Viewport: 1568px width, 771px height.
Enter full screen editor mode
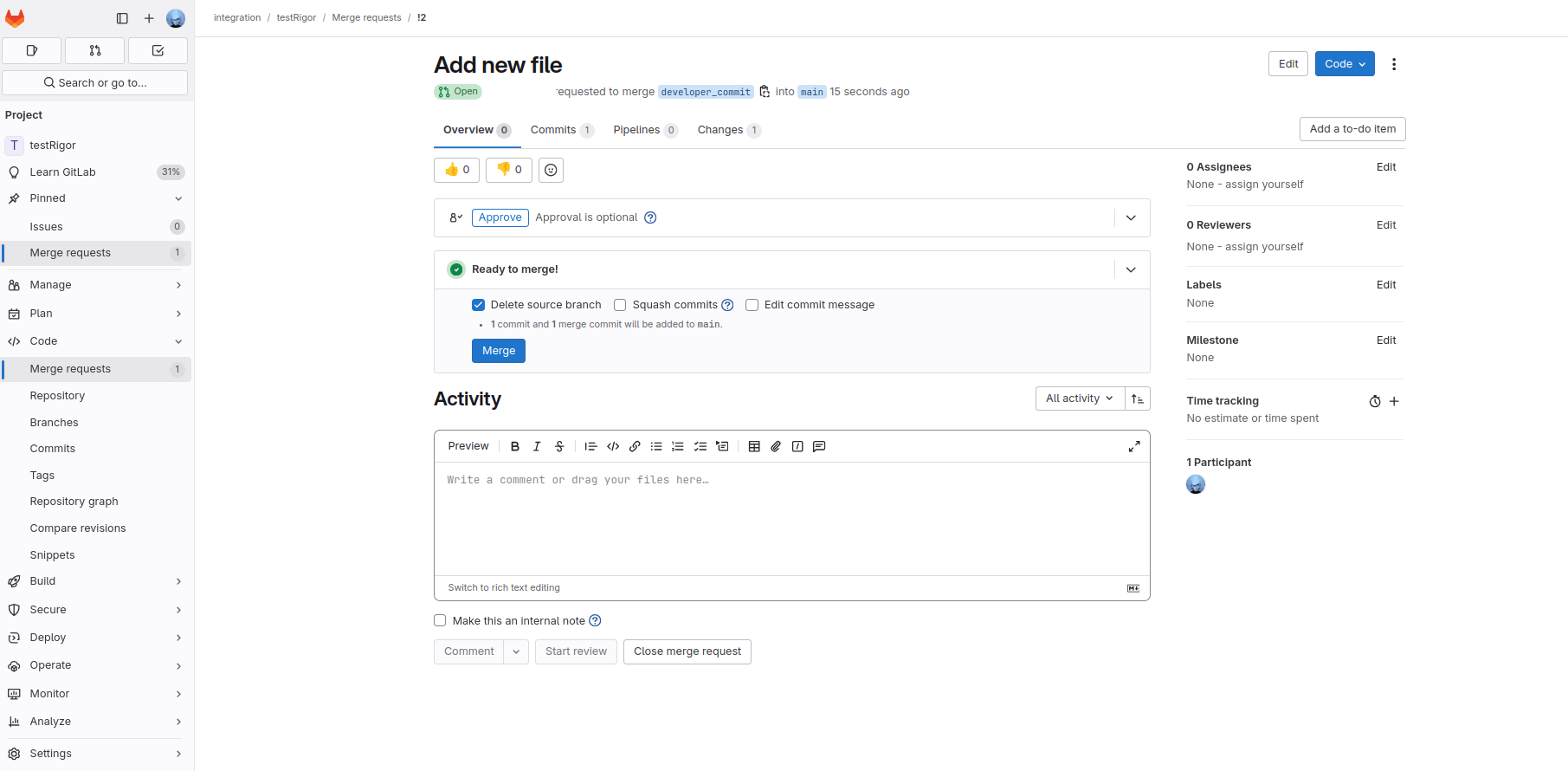(x=1134, y=447)
